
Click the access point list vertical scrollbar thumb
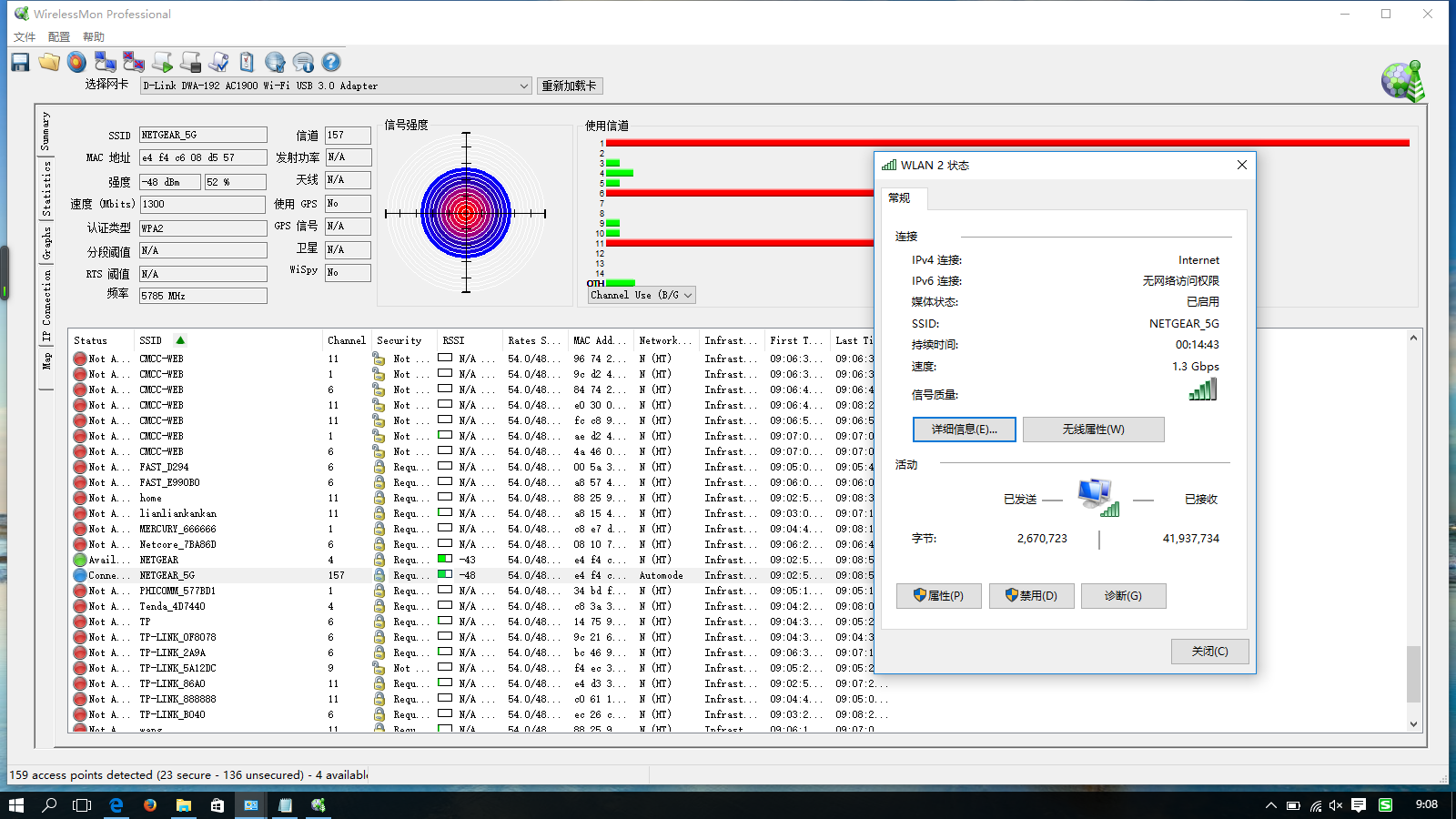click(1413, 673)
